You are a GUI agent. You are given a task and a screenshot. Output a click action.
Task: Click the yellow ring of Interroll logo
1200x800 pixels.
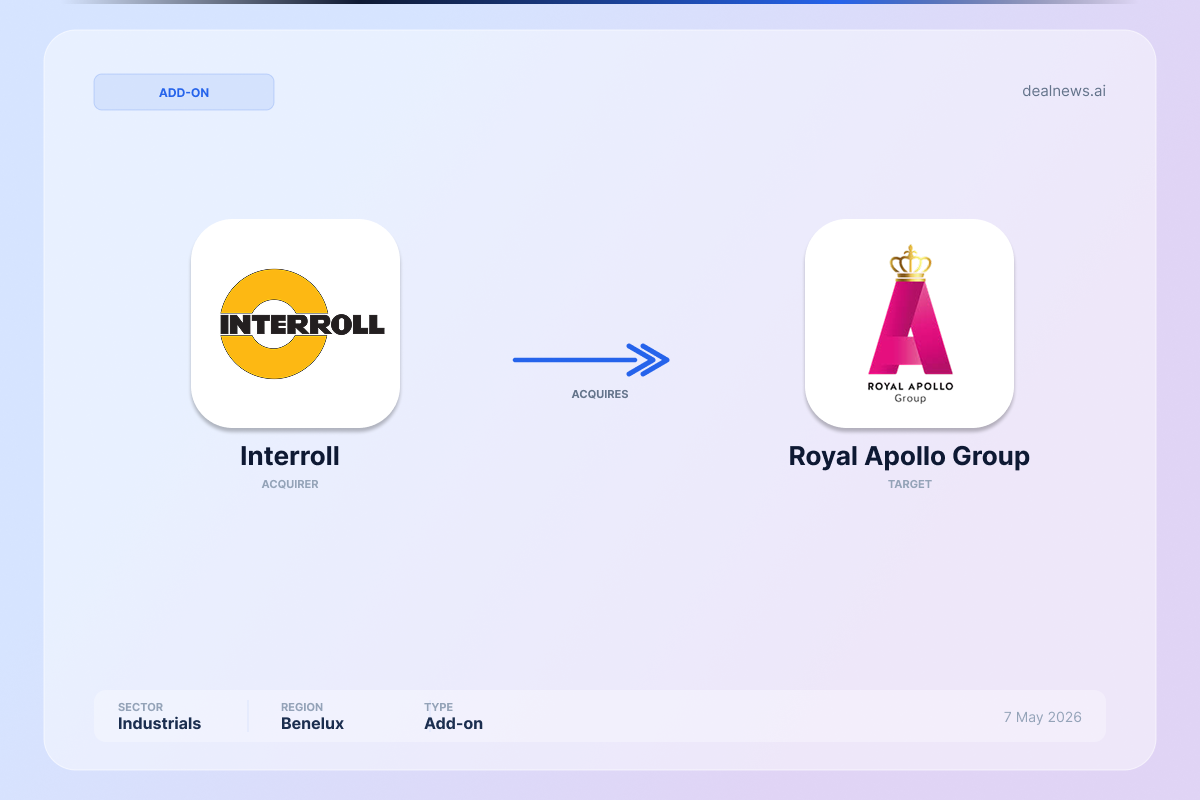[x=274, y=324]
